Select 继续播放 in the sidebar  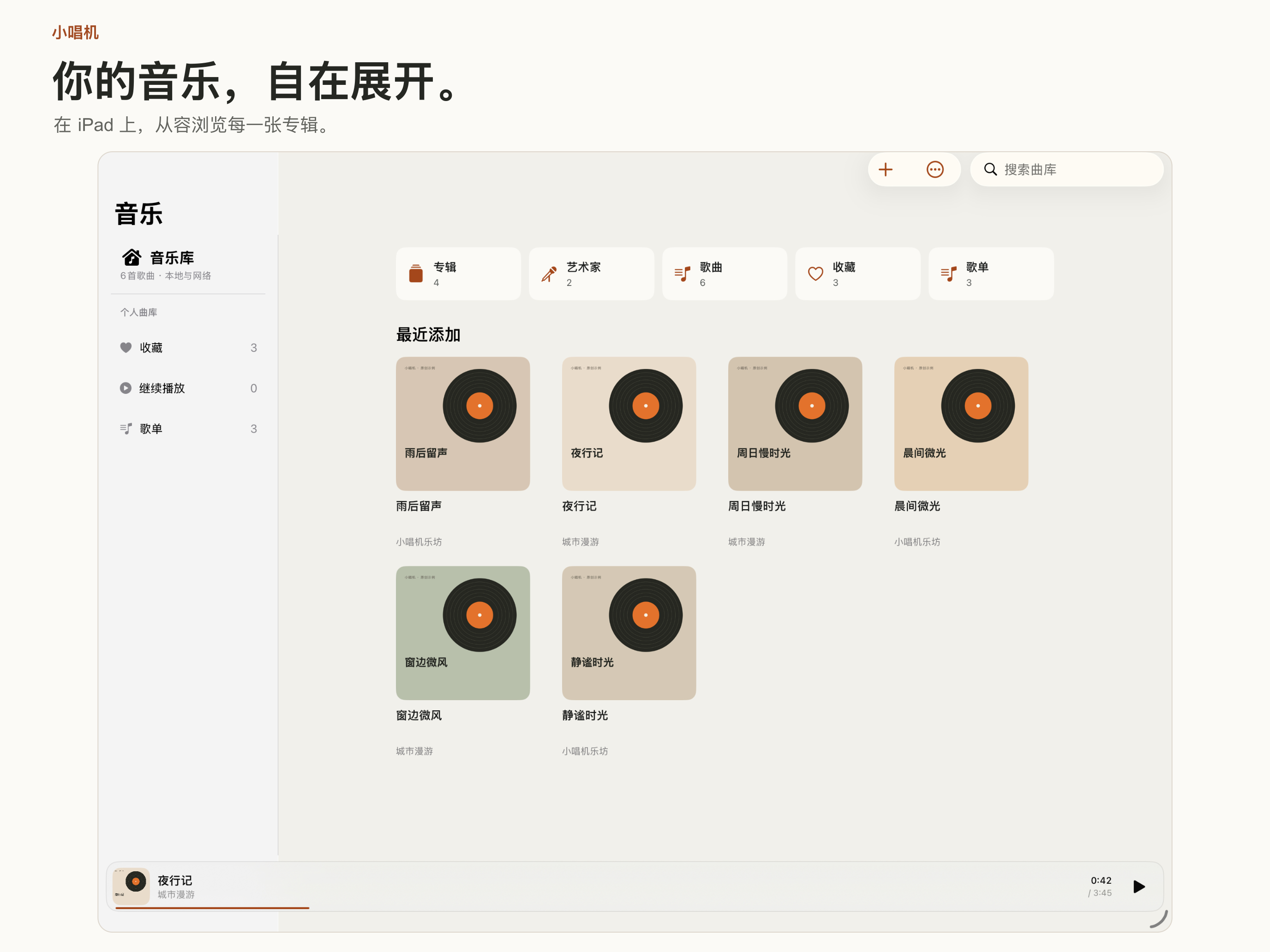point(188,388)
